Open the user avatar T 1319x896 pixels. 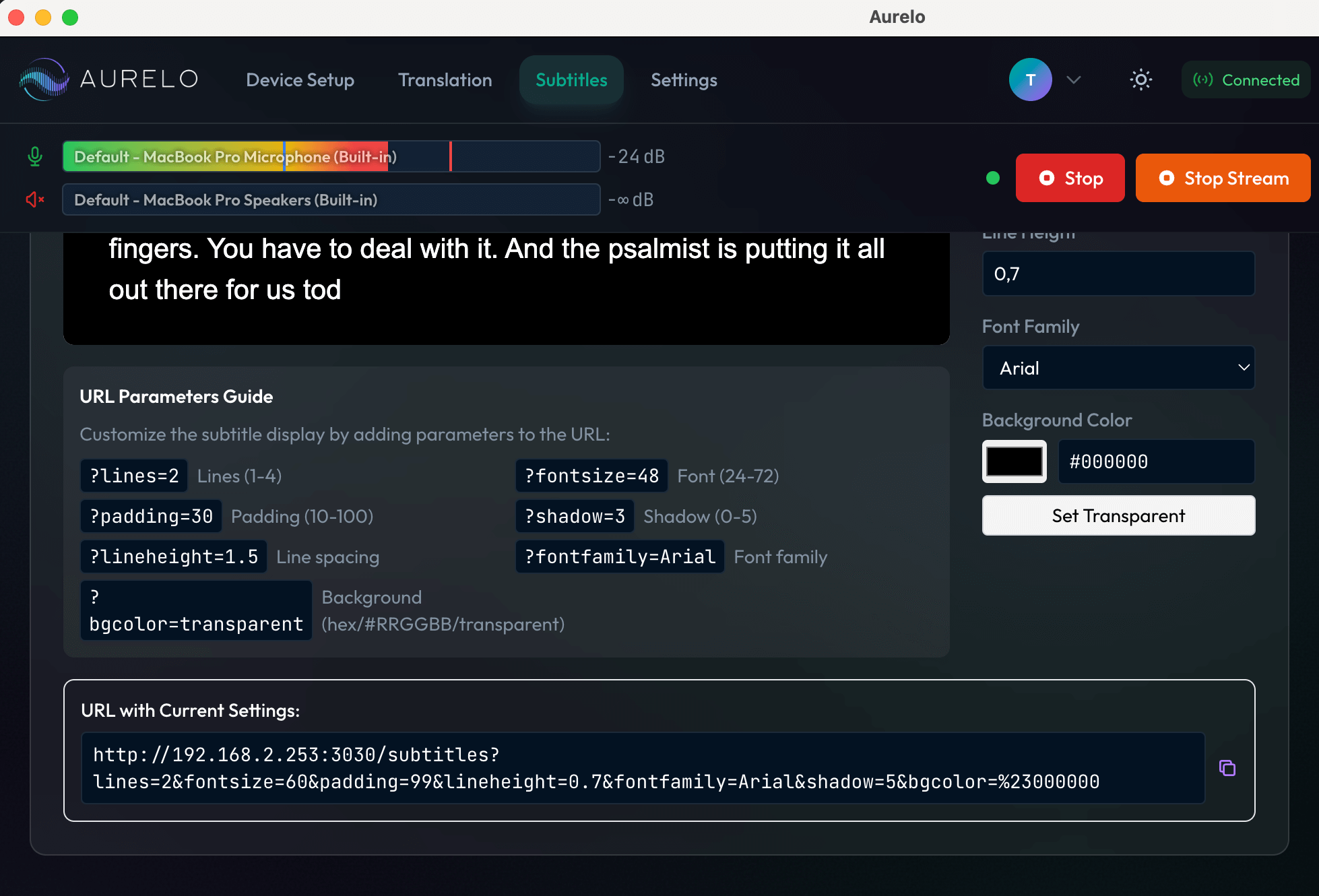tap(1030, 79)
